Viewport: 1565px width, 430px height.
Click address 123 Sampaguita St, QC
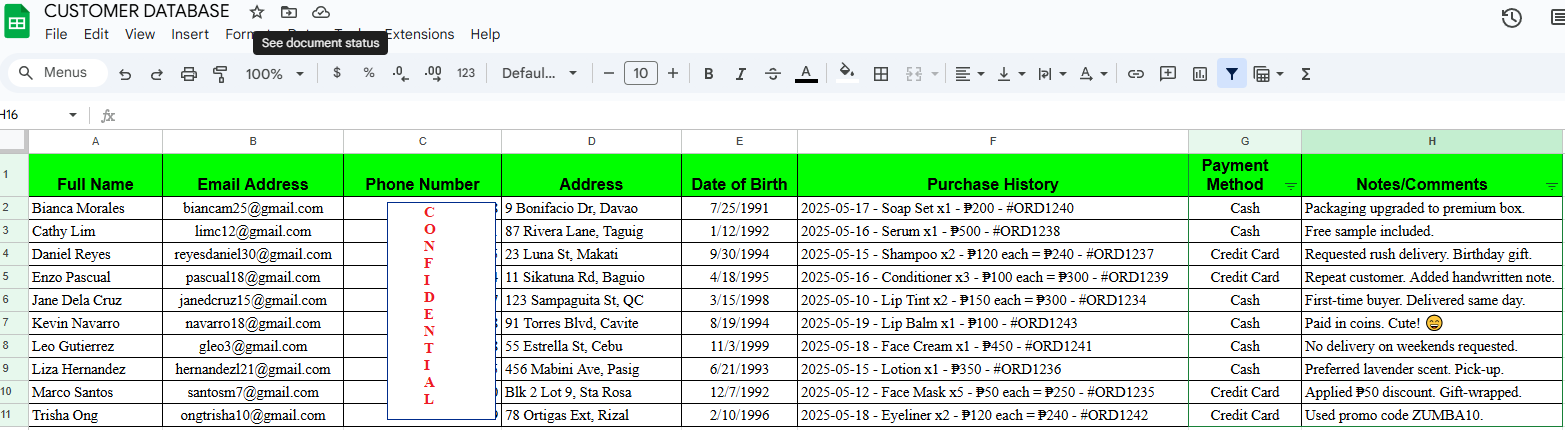591,300
